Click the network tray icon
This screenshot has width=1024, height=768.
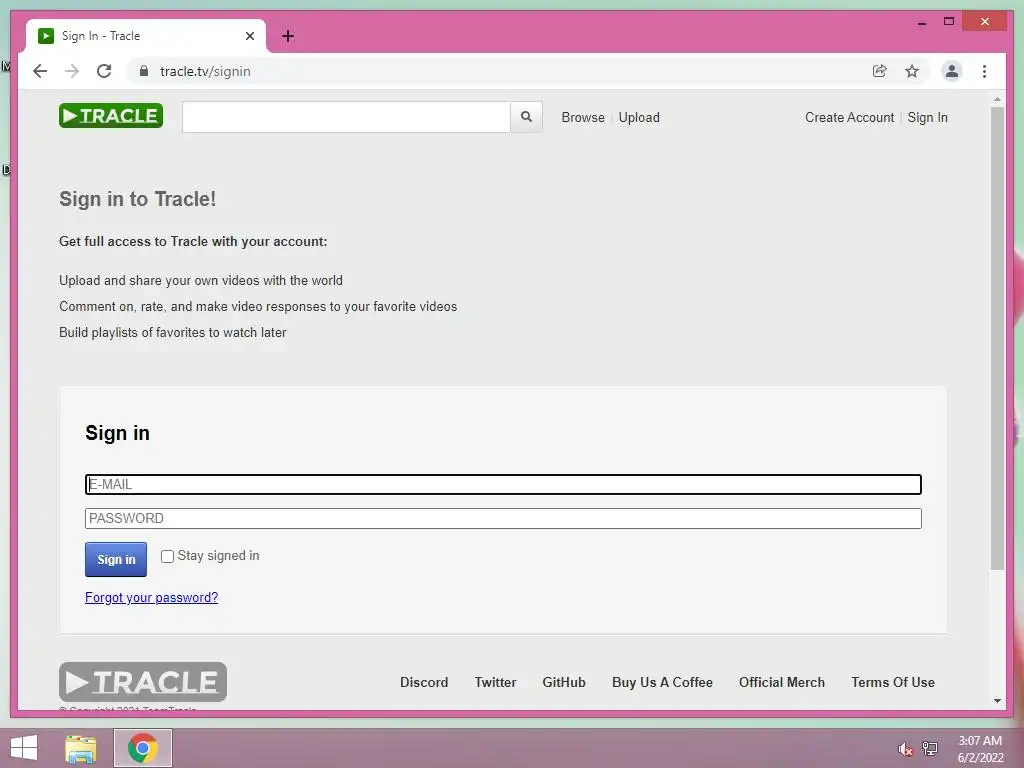tap(930, 748)
